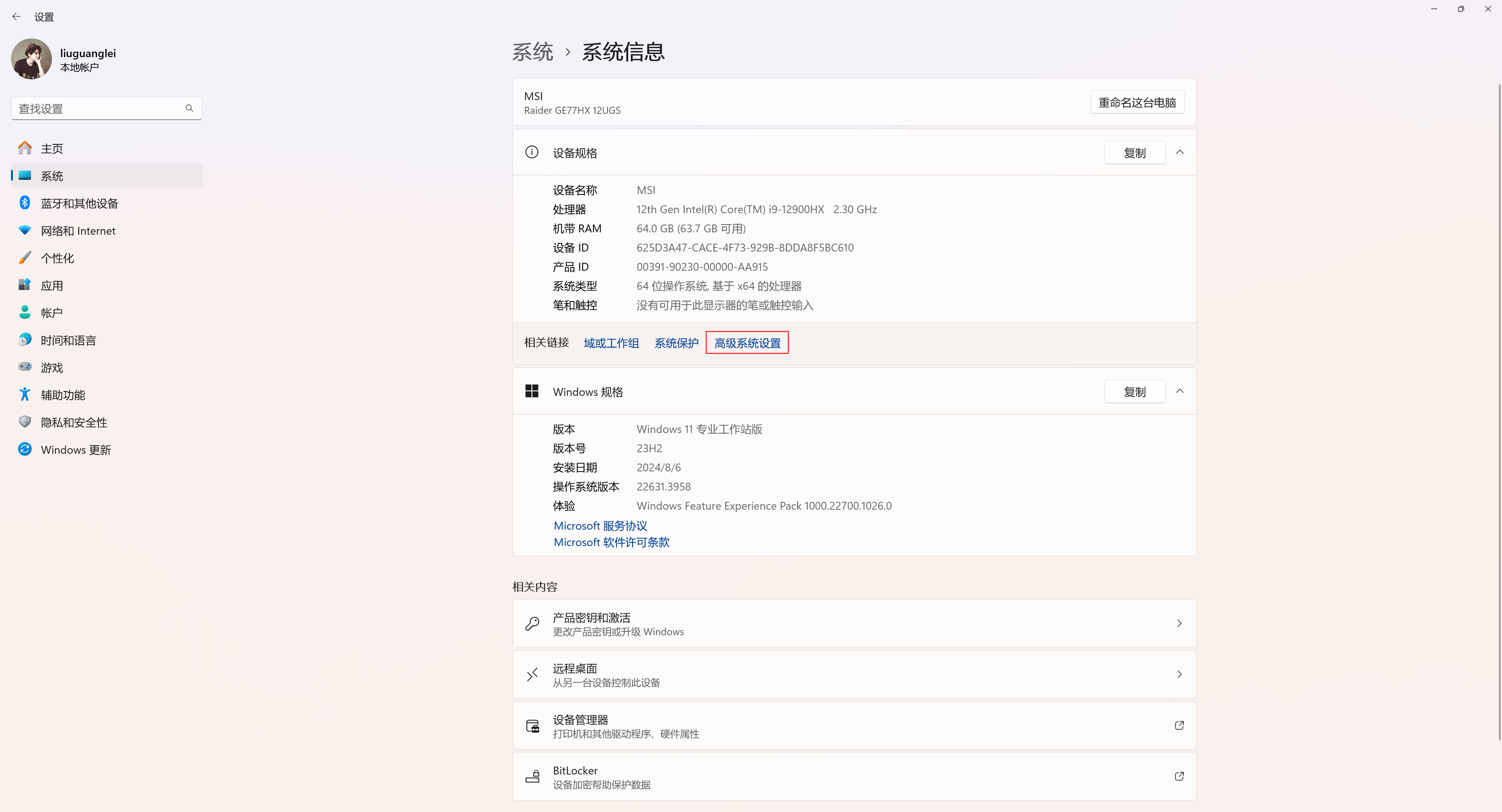Click the accessibility figure icon
The height and width of the screenshot is (812, 1502).
(x=25, y=395)
